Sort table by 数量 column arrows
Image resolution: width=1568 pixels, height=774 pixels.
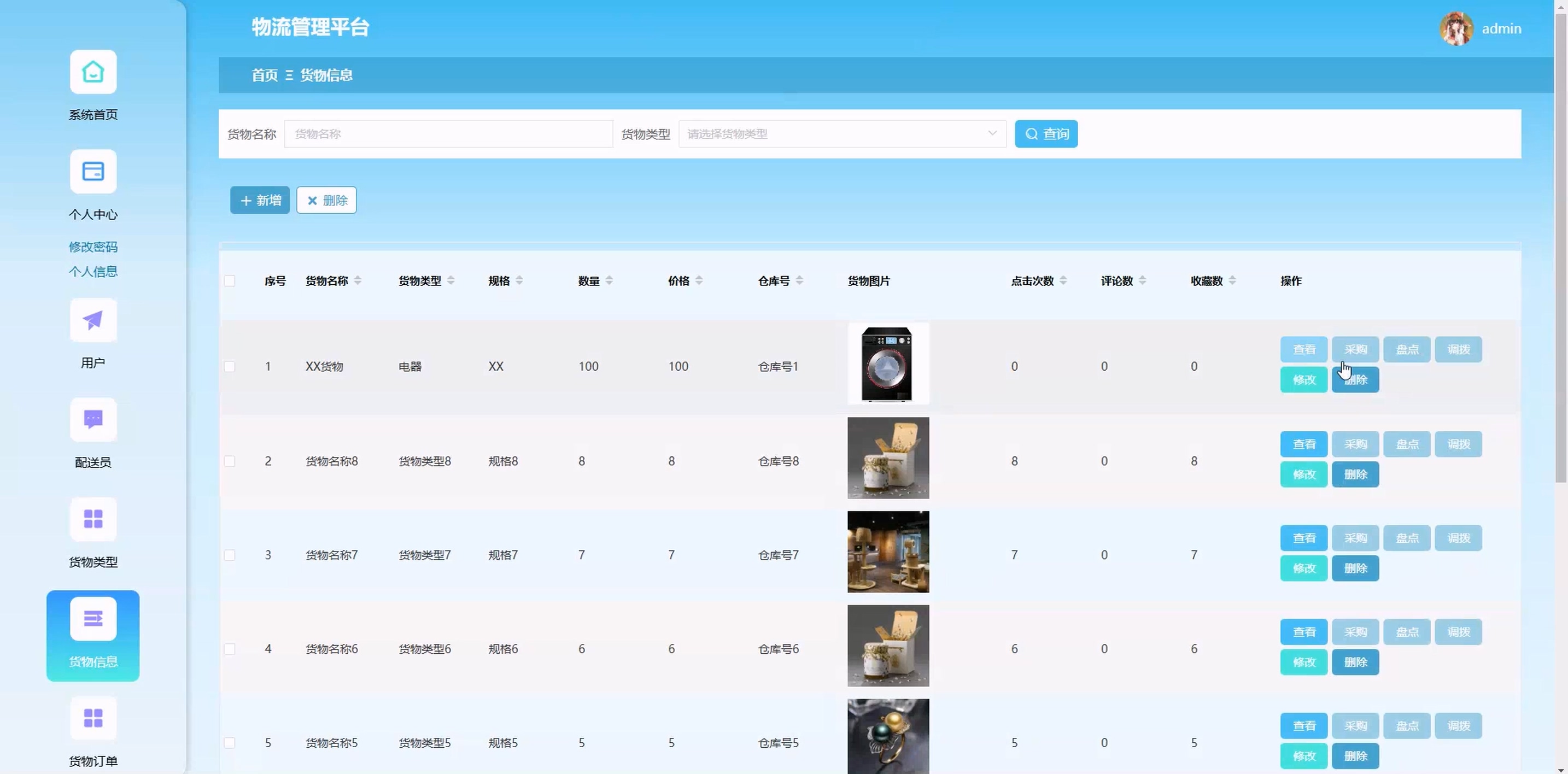pos(609,280)
